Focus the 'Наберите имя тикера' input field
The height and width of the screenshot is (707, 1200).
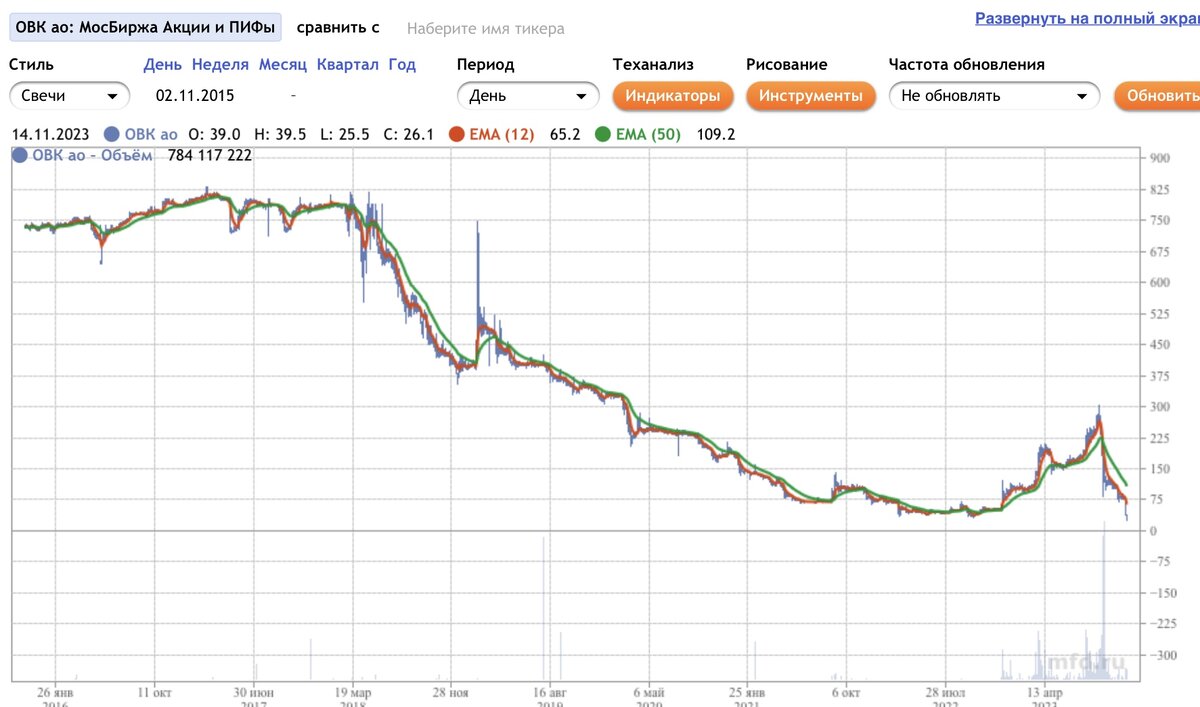point(486,28)
